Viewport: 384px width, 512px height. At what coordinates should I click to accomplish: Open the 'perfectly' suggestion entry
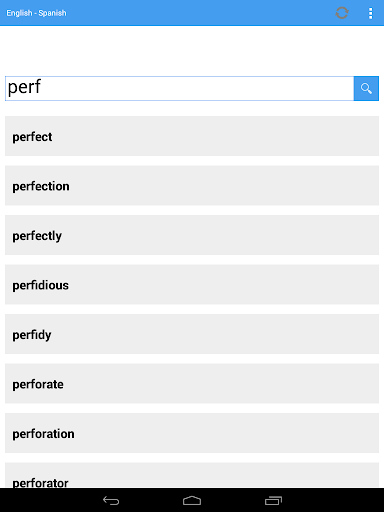[x=192, y=235]
